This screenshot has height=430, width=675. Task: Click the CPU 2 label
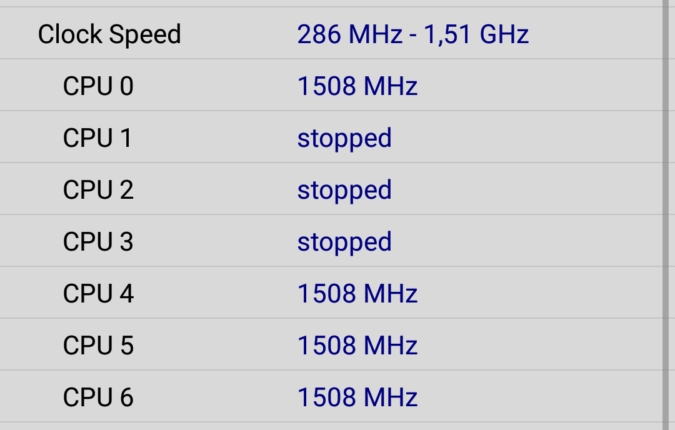(98, 191)
